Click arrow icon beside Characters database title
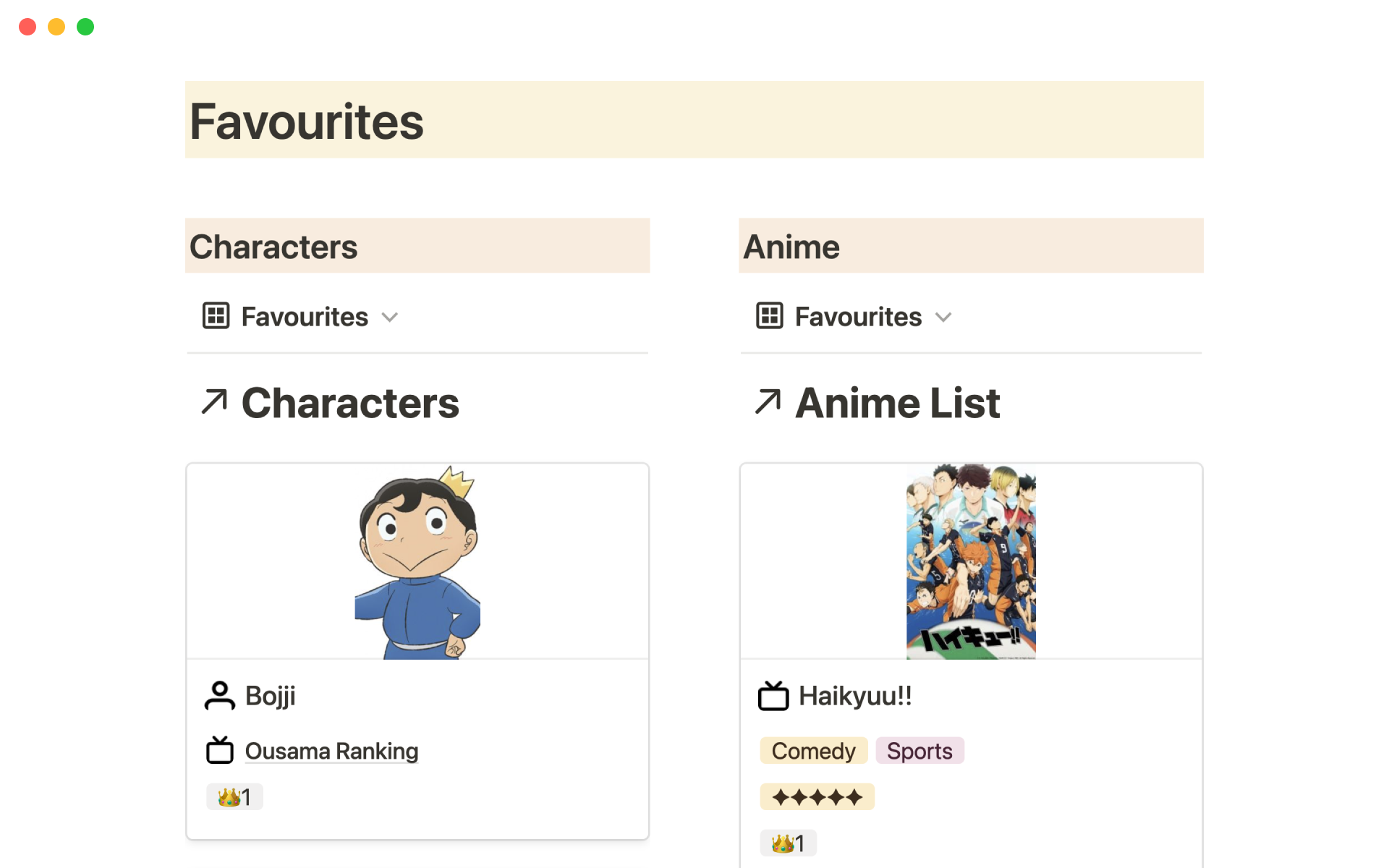The image size is (1389, 868). coord(214,402)
